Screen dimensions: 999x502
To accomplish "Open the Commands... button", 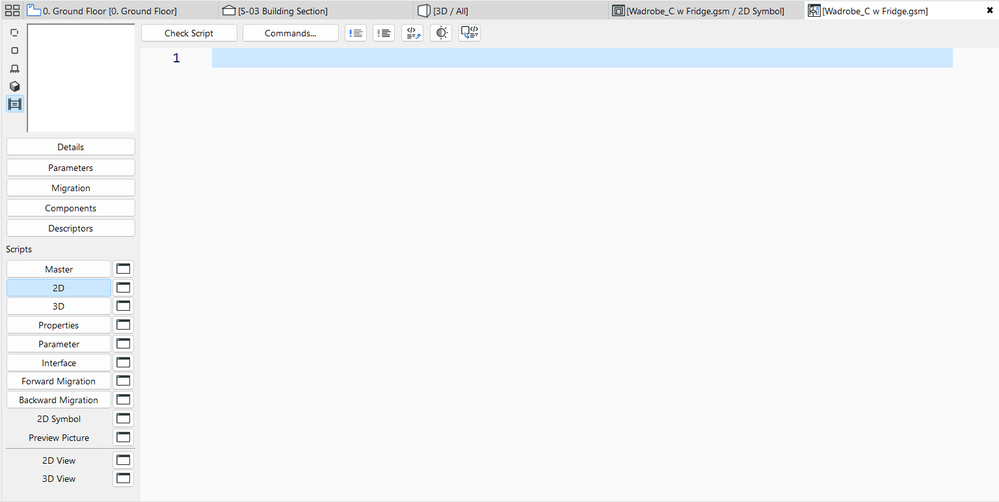I will coord(291,33).
